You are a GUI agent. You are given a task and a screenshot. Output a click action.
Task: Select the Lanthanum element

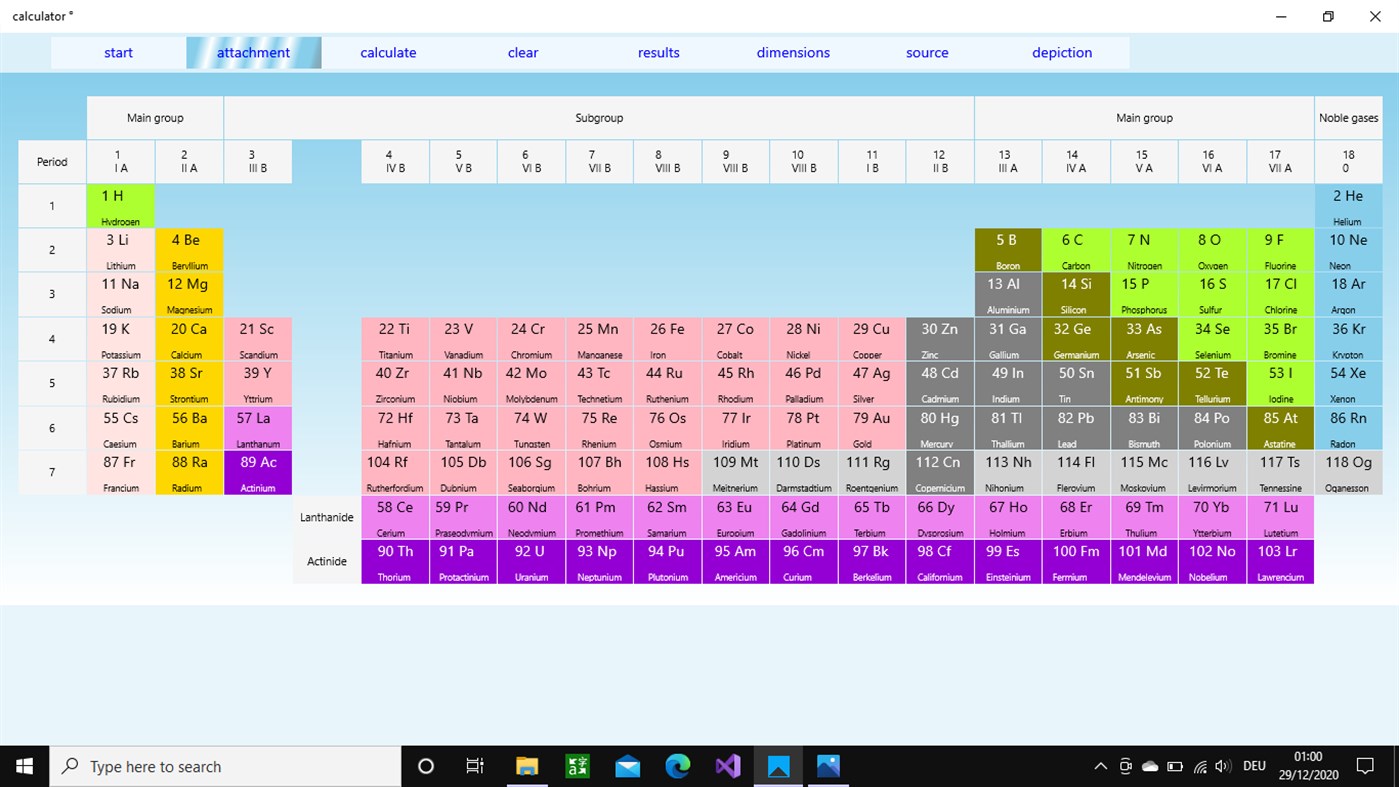tap(258, 428)
